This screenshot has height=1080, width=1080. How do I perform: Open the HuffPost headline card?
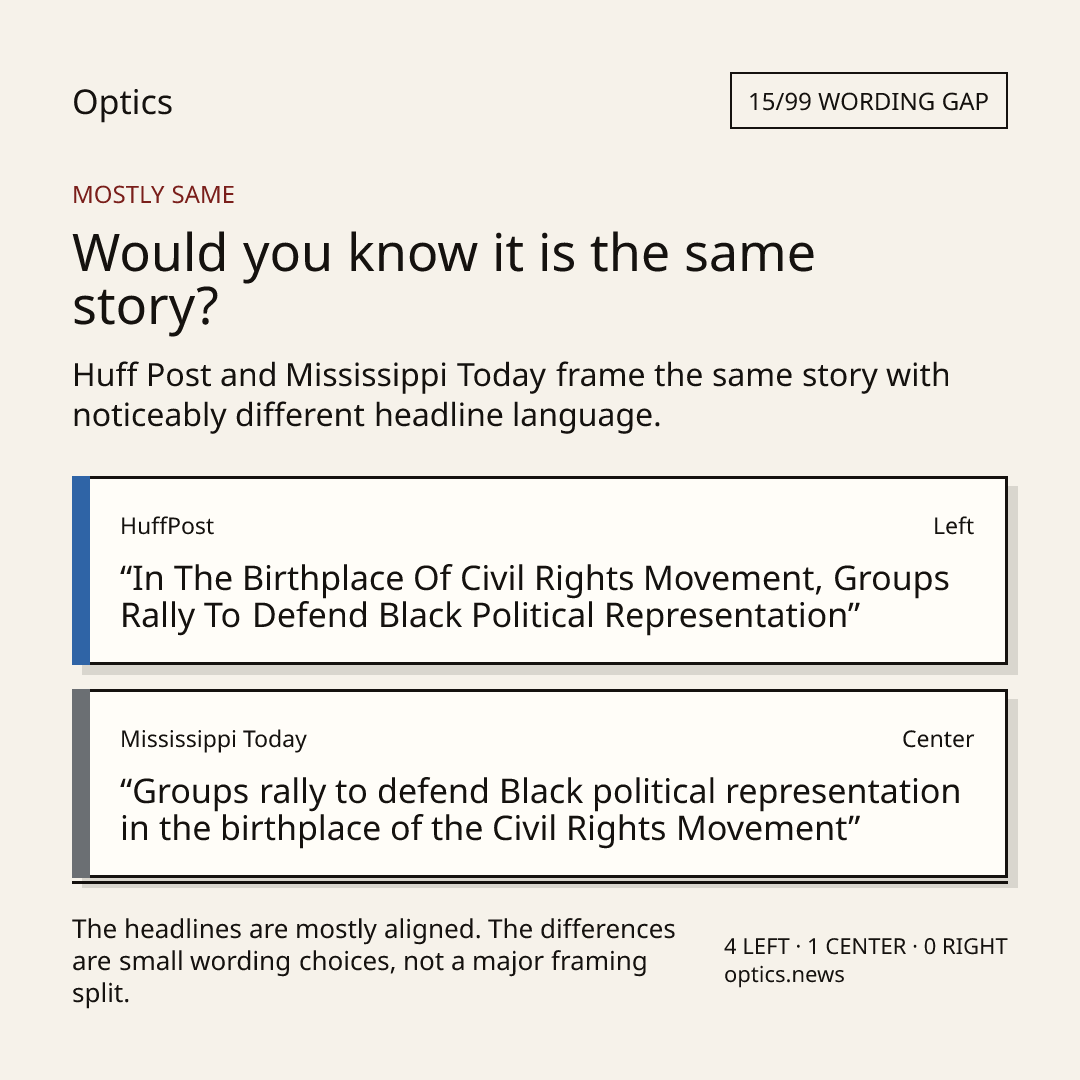pos(540,570)
